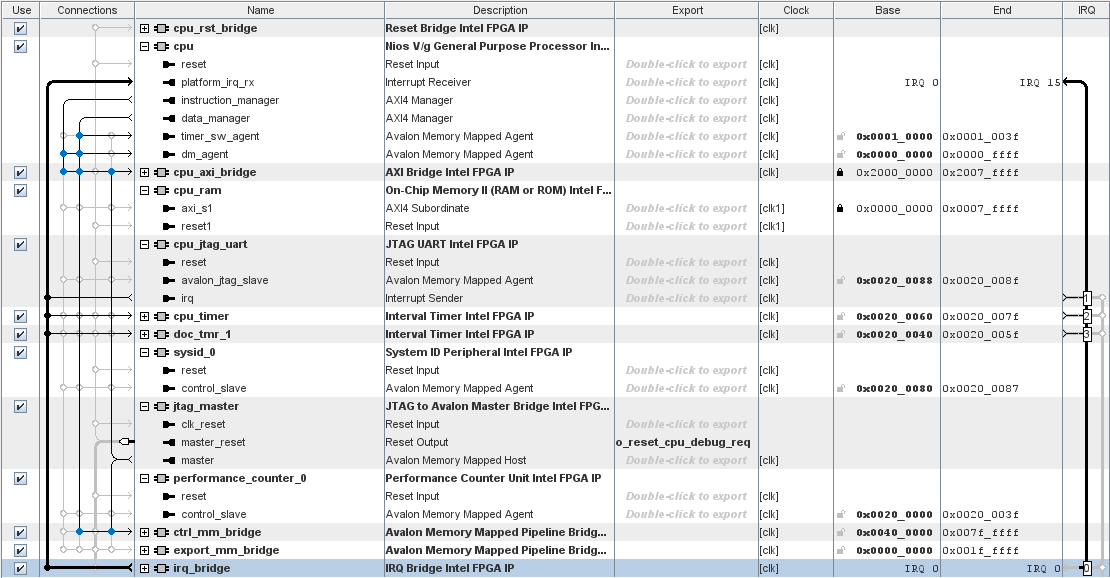Expand the cpu_rst_bridge tree node

pyautogui.click(x=145, y=29)
